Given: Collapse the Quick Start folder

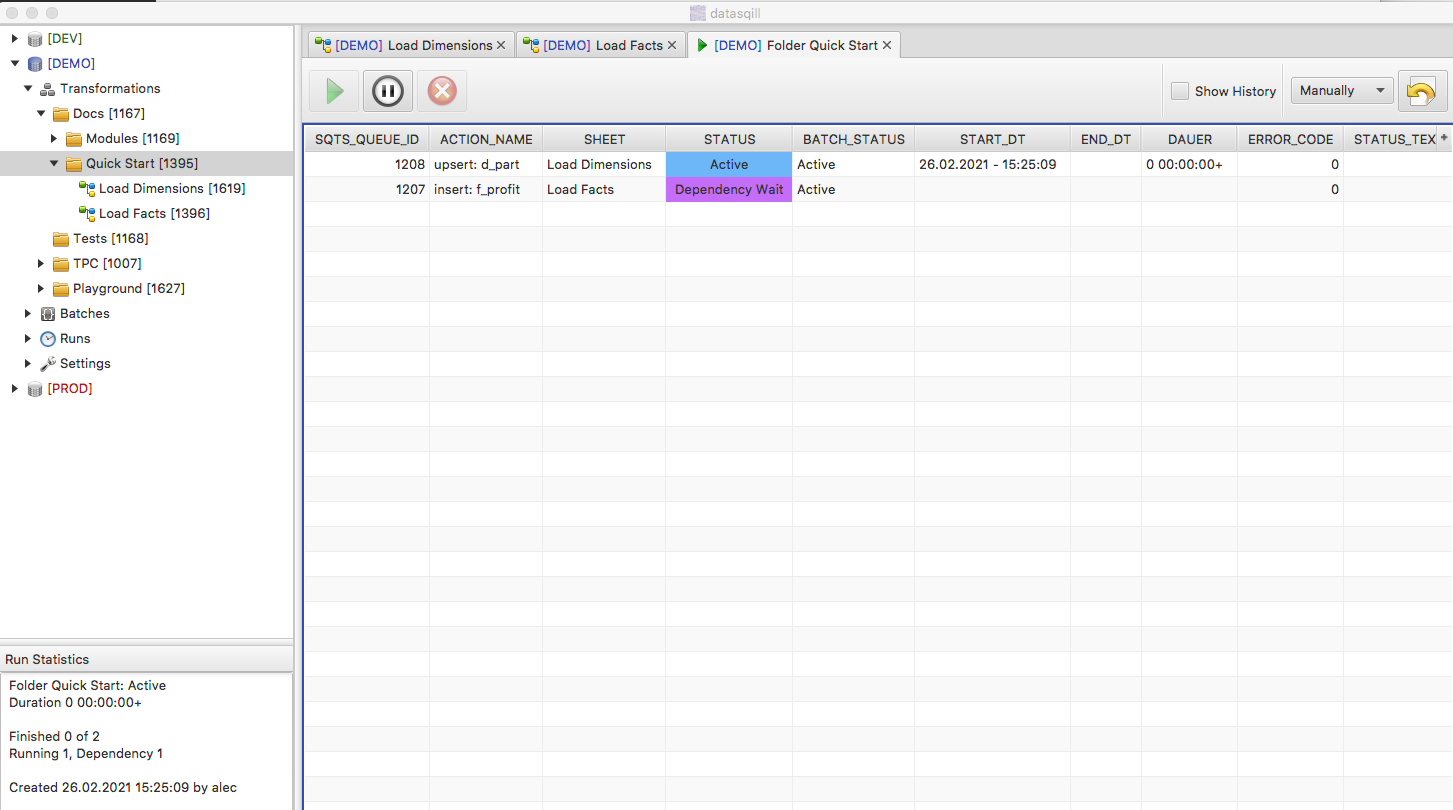Looking at the screenshot, I should [54, 164].
